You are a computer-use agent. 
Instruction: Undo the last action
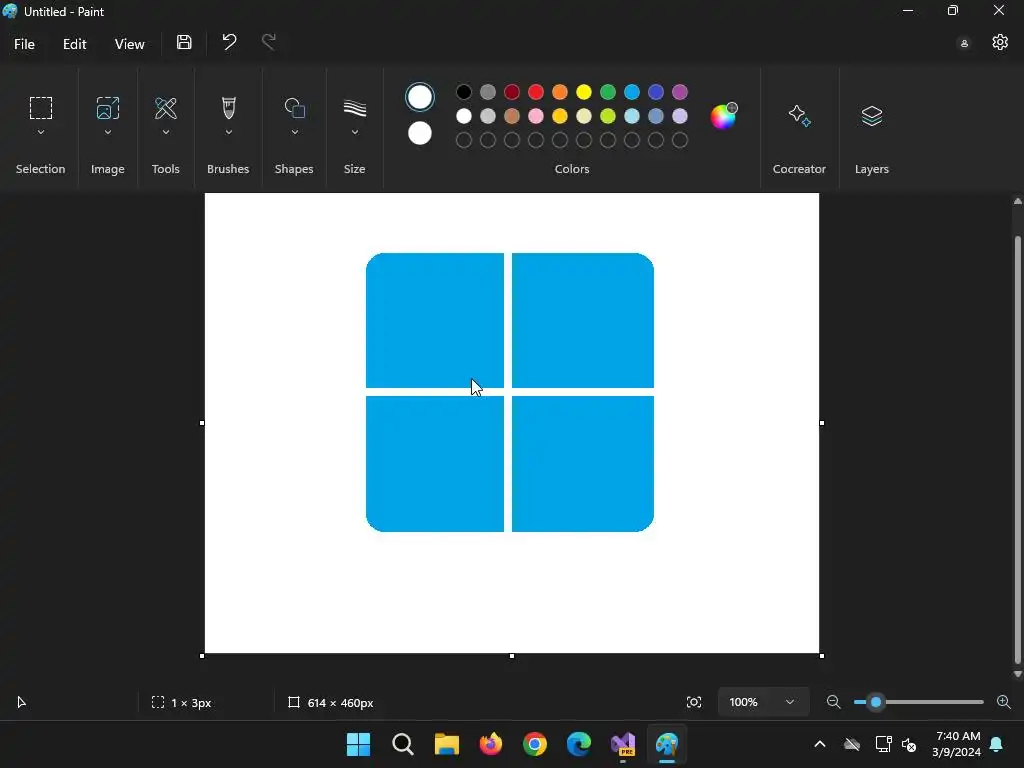[229, 42]
